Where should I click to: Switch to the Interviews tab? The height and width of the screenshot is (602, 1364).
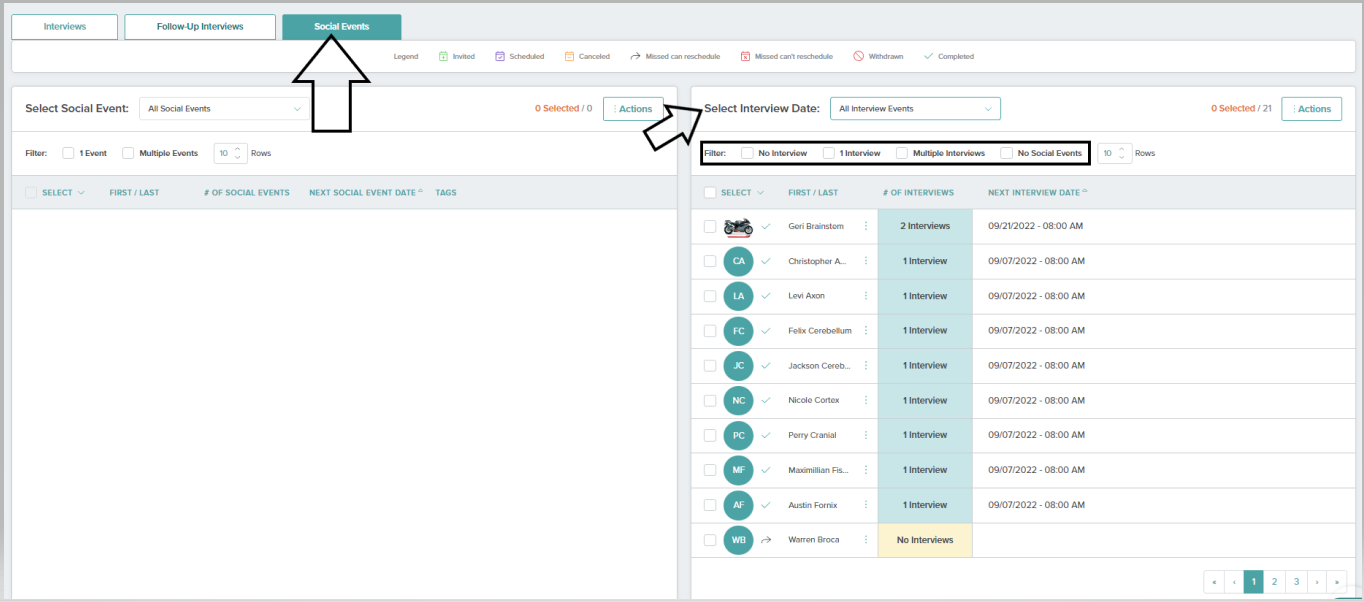65,27
